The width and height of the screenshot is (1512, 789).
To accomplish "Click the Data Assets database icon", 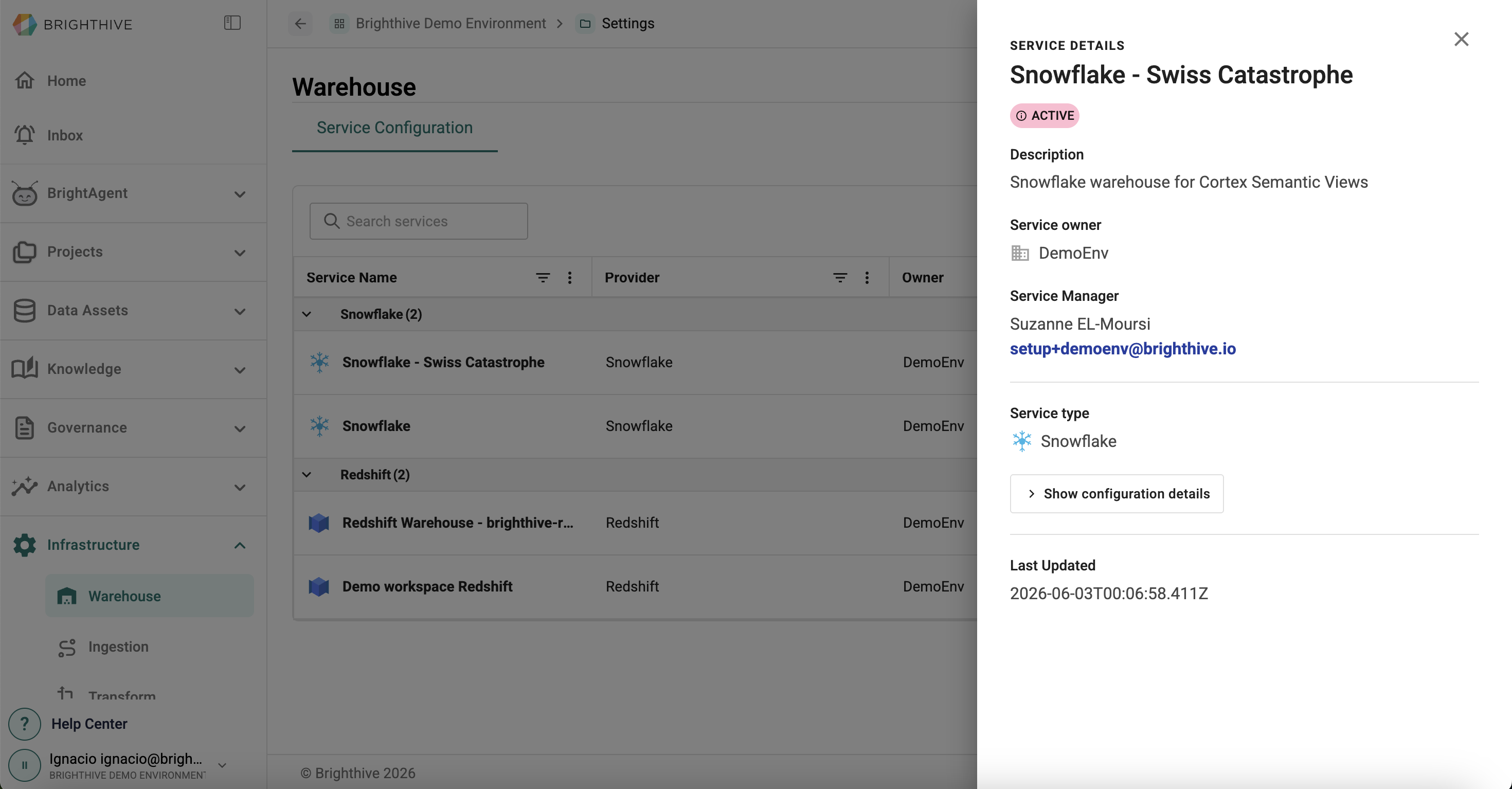I will tap(25, 311).
